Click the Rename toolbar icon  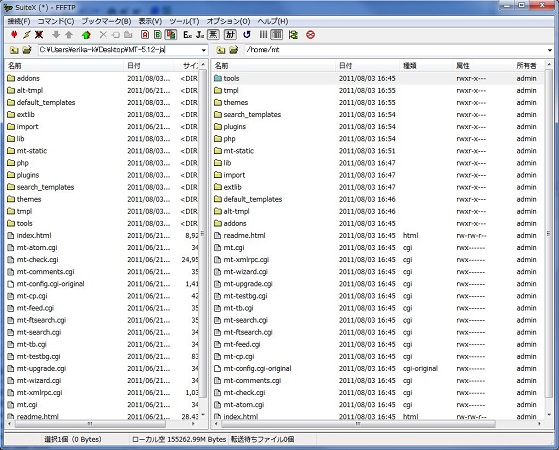116,35
